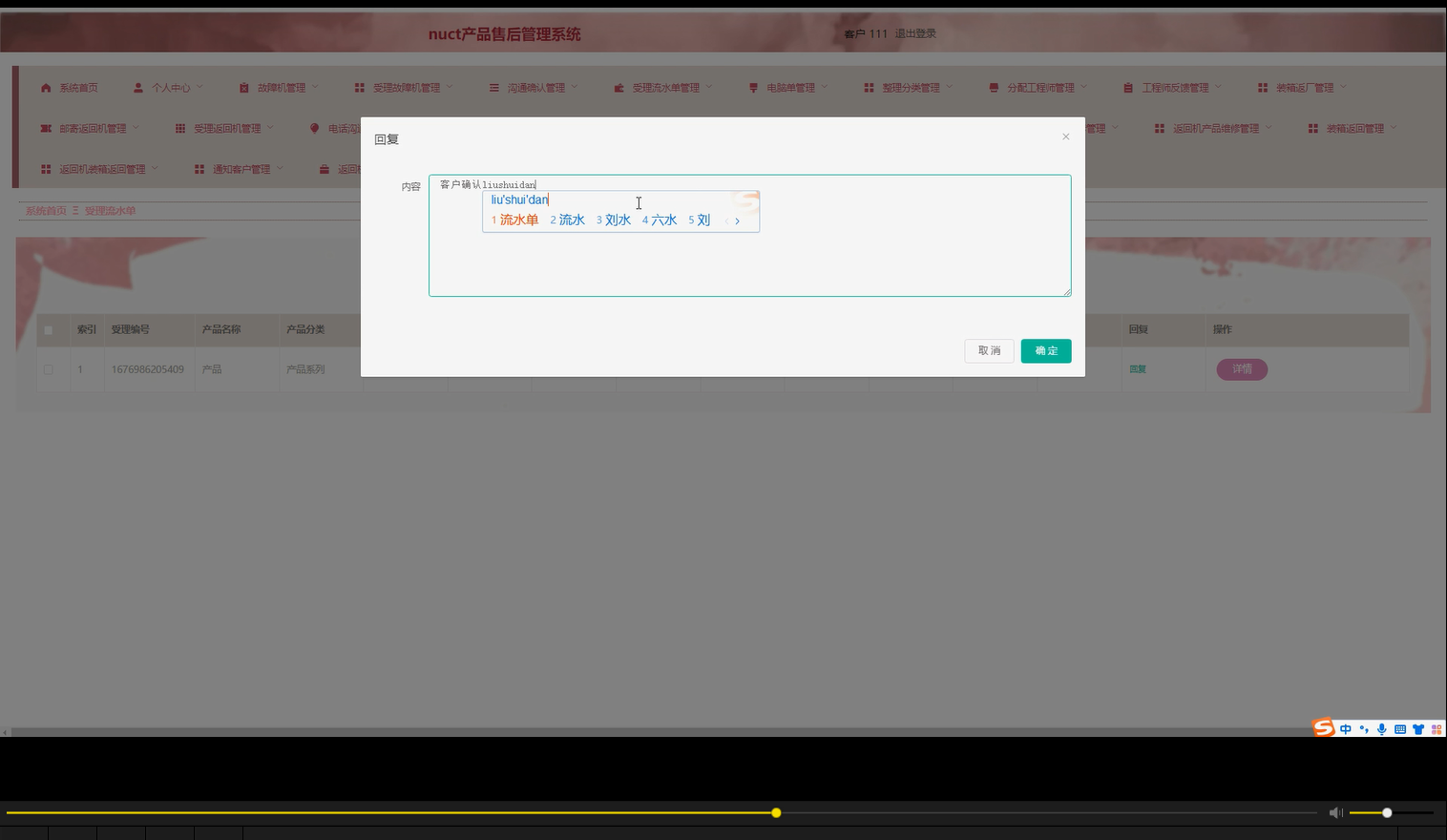Click the bulb icon beside 电话沟

pos(314,128)
